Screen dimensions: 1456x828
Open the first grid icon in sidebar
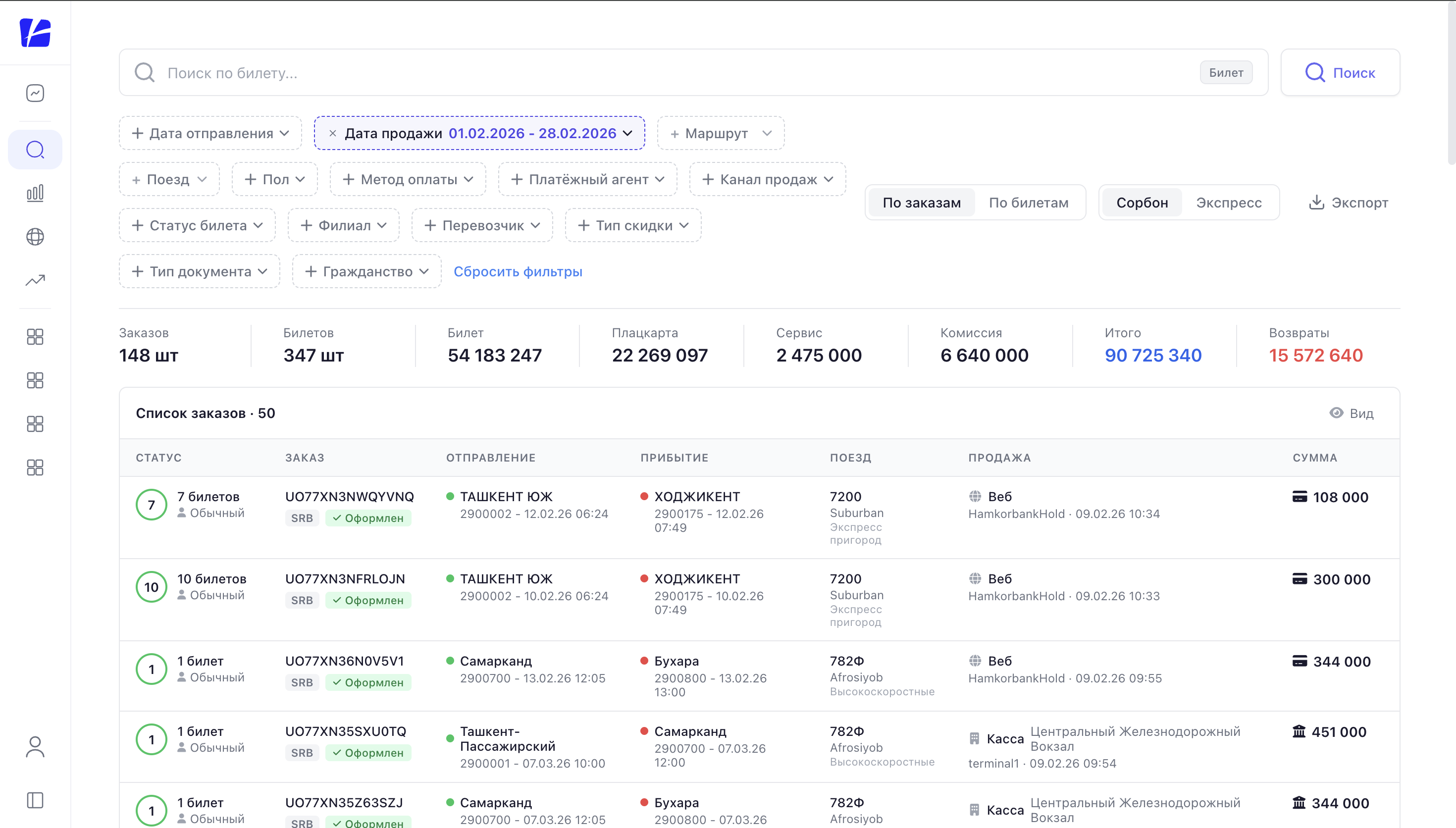click(x=35, y=337)
